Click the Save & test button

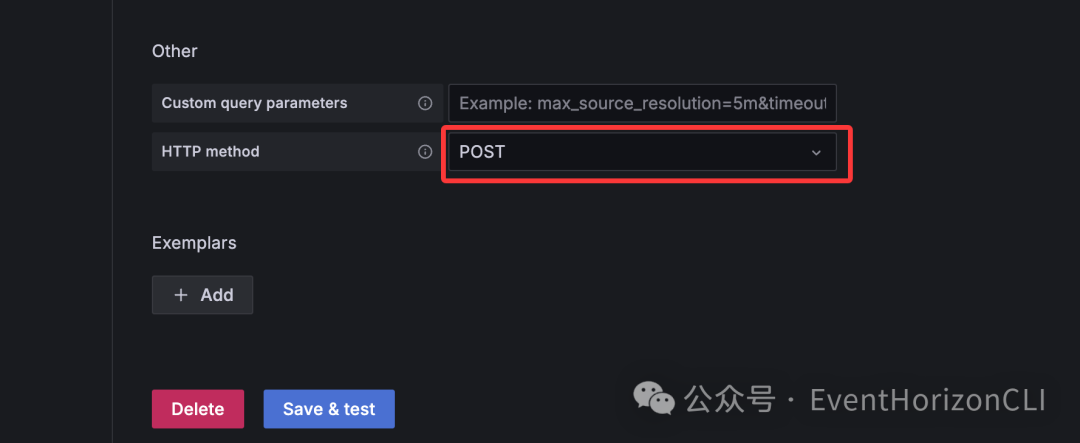pos(329,409)
